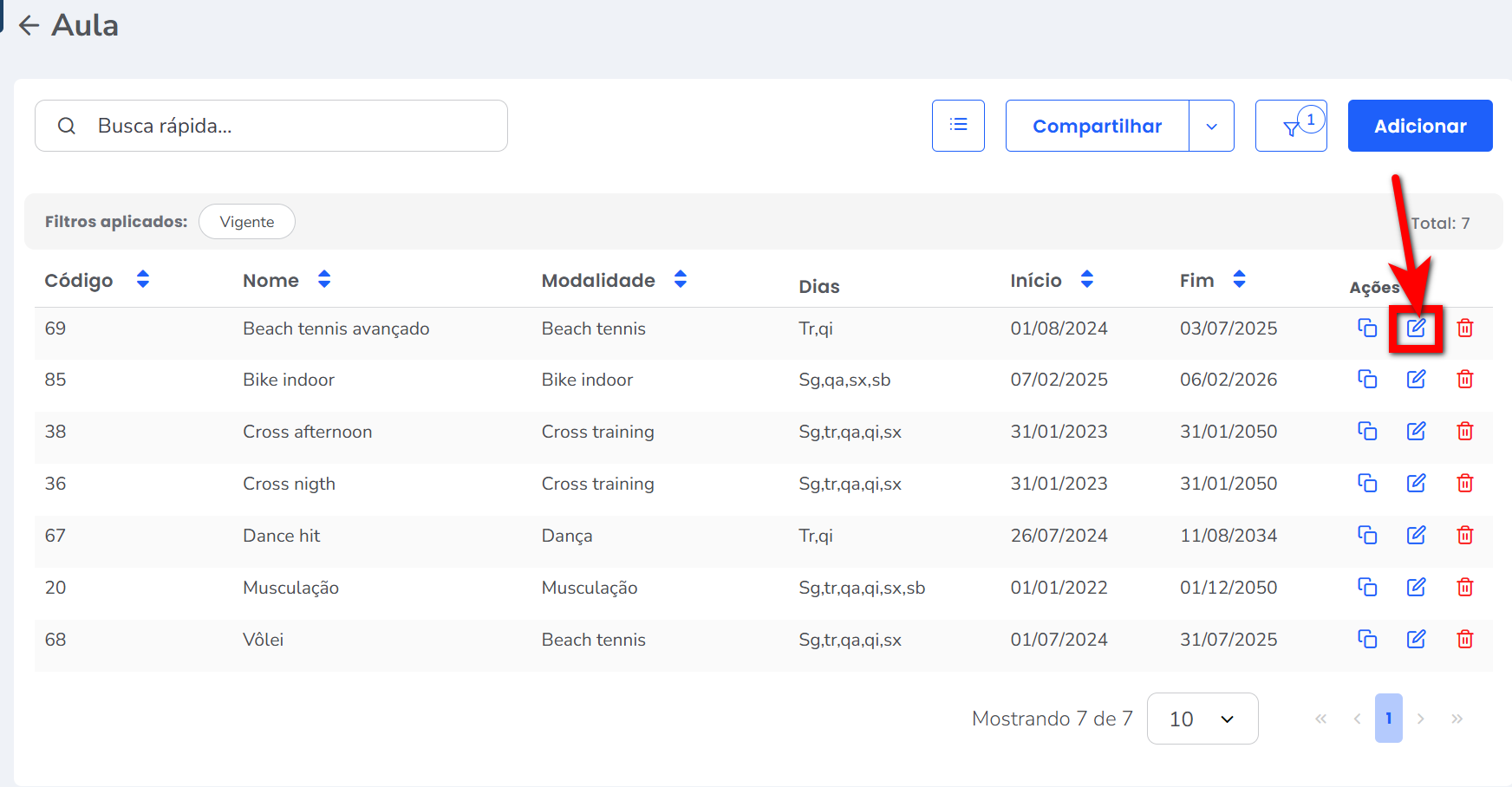Jump to the last page arrows
This screenshot has width=1512, height=787.
pyautogui.click(x=1457, y=719)
